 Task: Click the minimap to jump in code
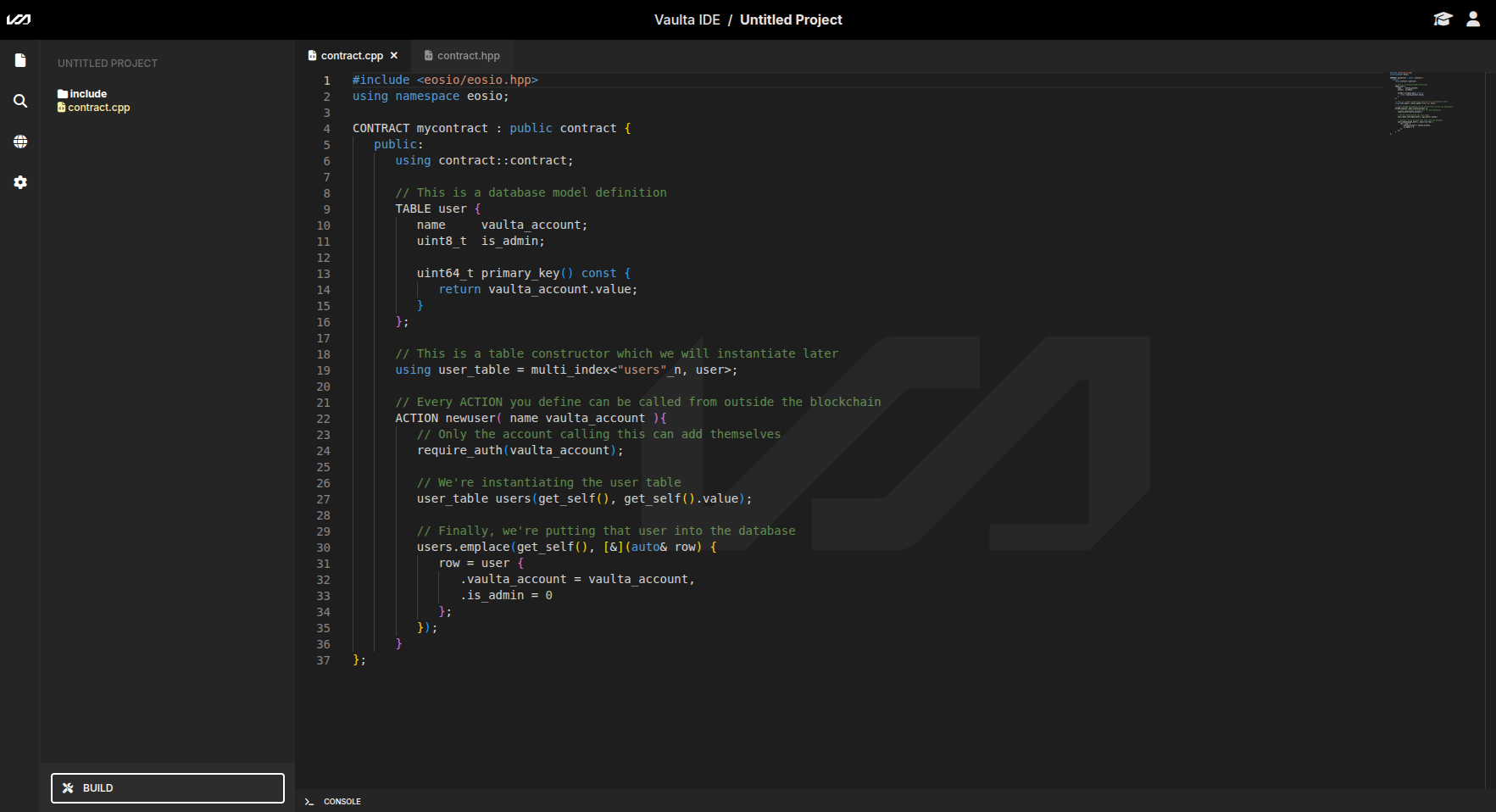(1420, 102)
